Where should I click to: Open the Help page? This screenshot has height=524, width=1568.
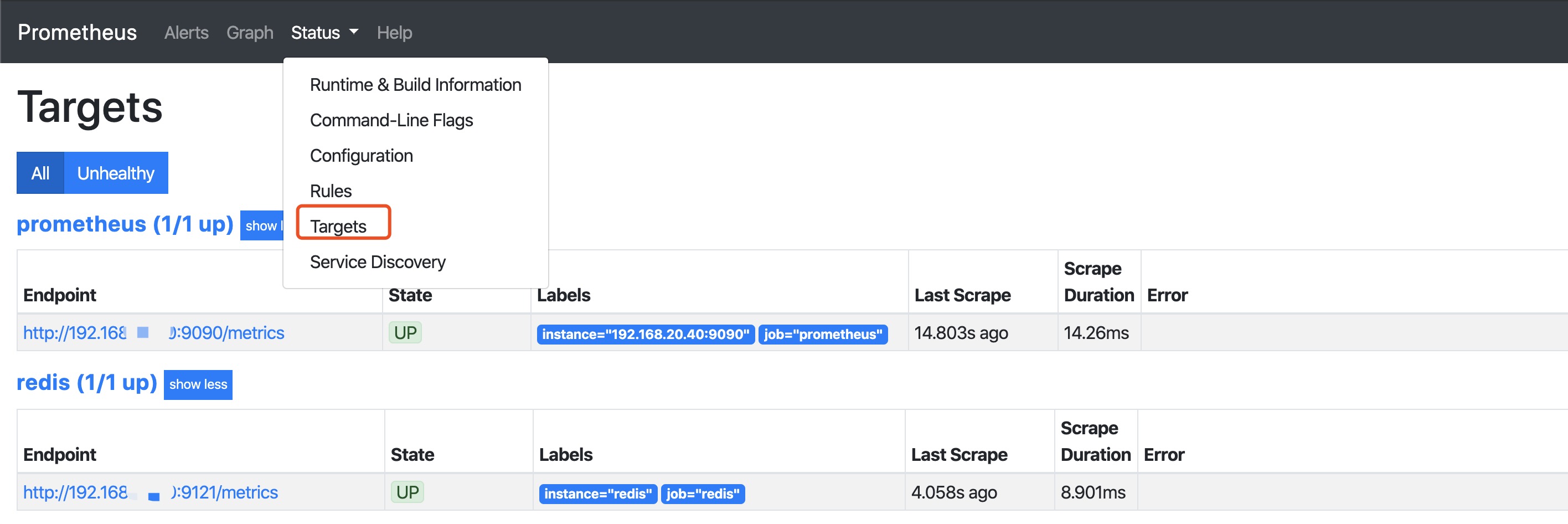[x=394, y=32]
